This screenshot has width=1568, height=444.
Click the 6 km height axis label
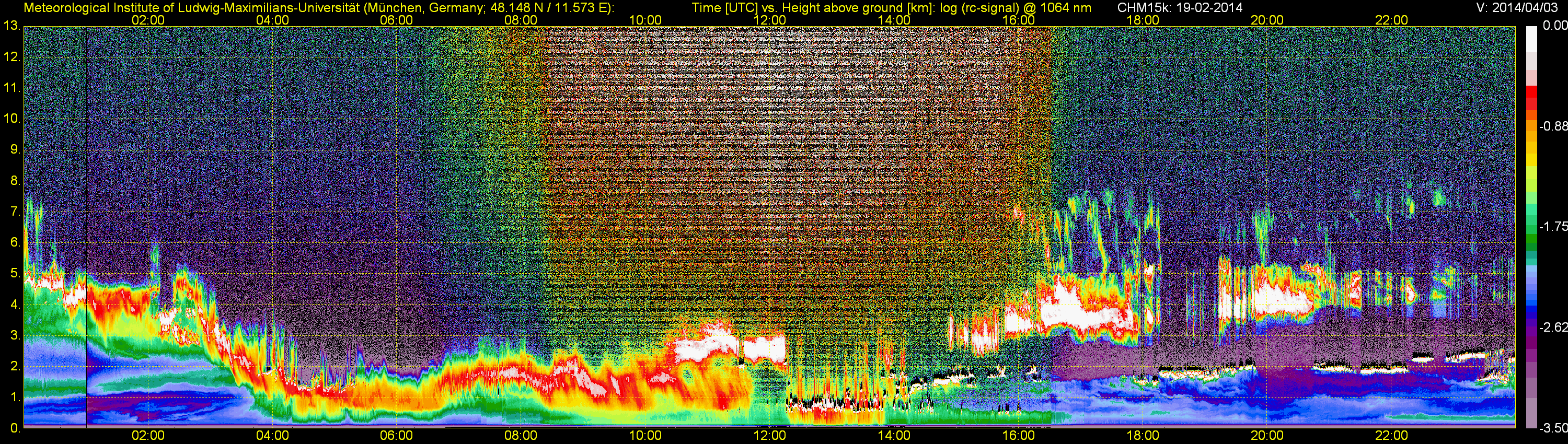click(15, 243)
